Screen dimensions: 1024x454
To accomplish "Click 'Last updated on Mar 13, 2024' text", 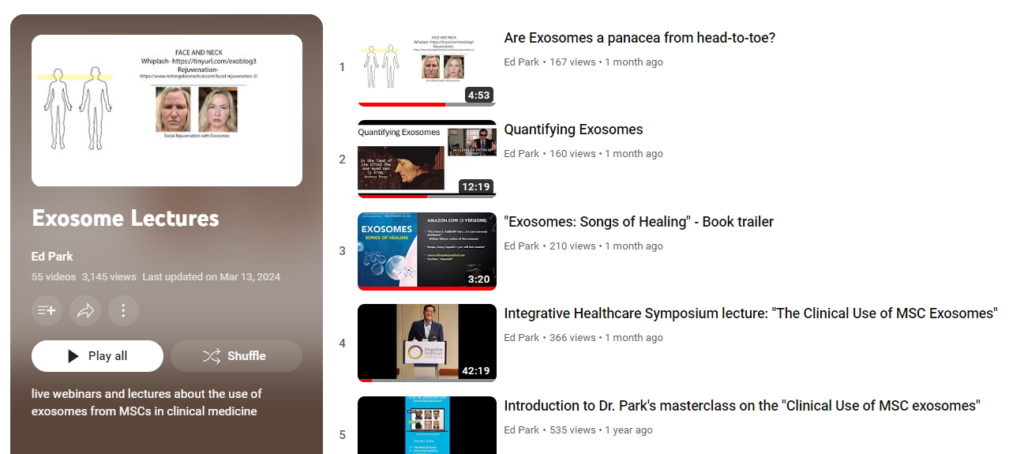I will (x=211, y=277).
